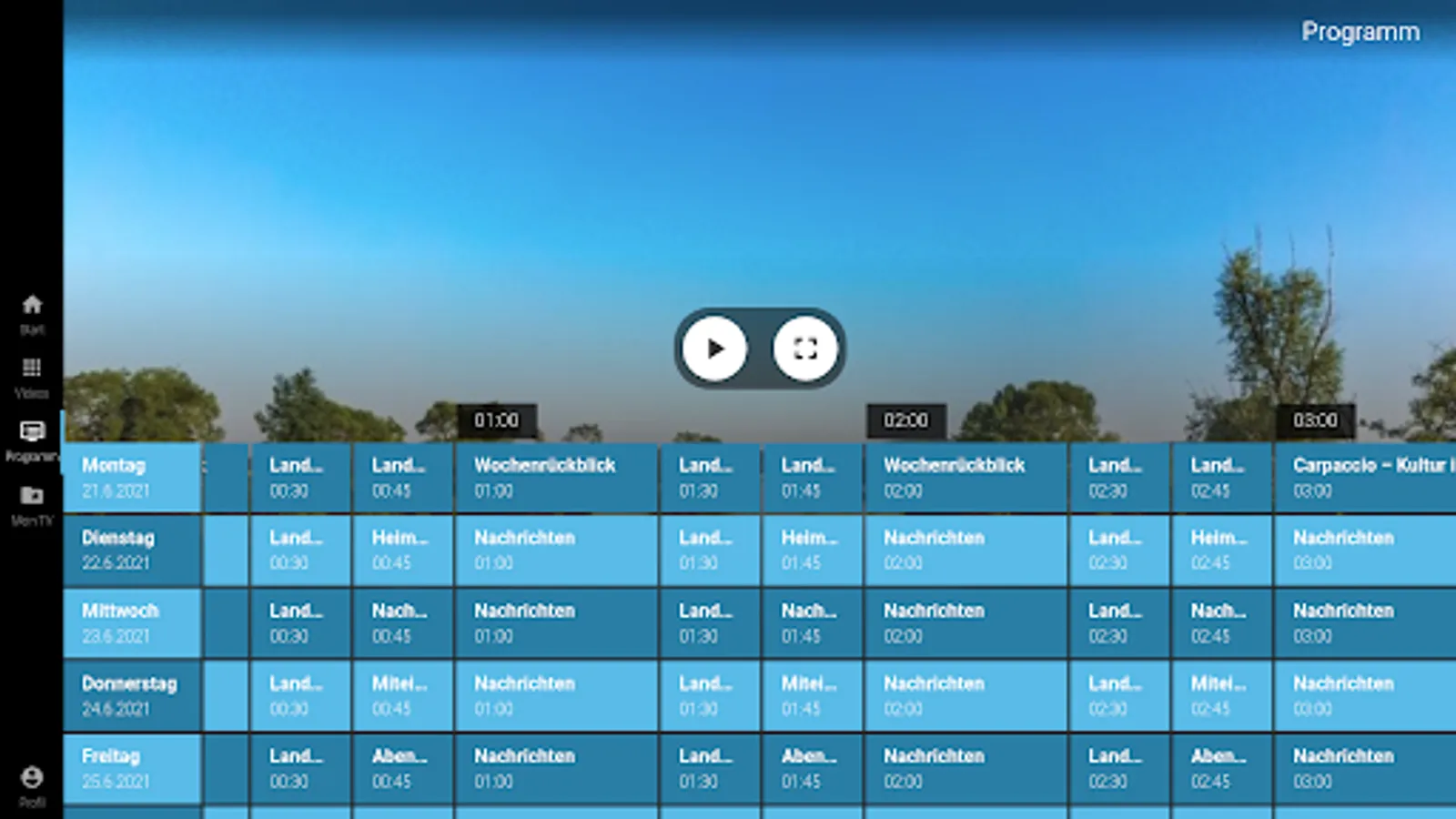Open Donnerstag's Nachrichten at 03:00
The width and height of the screenshot is (1456, 819).
[1366, 696]
